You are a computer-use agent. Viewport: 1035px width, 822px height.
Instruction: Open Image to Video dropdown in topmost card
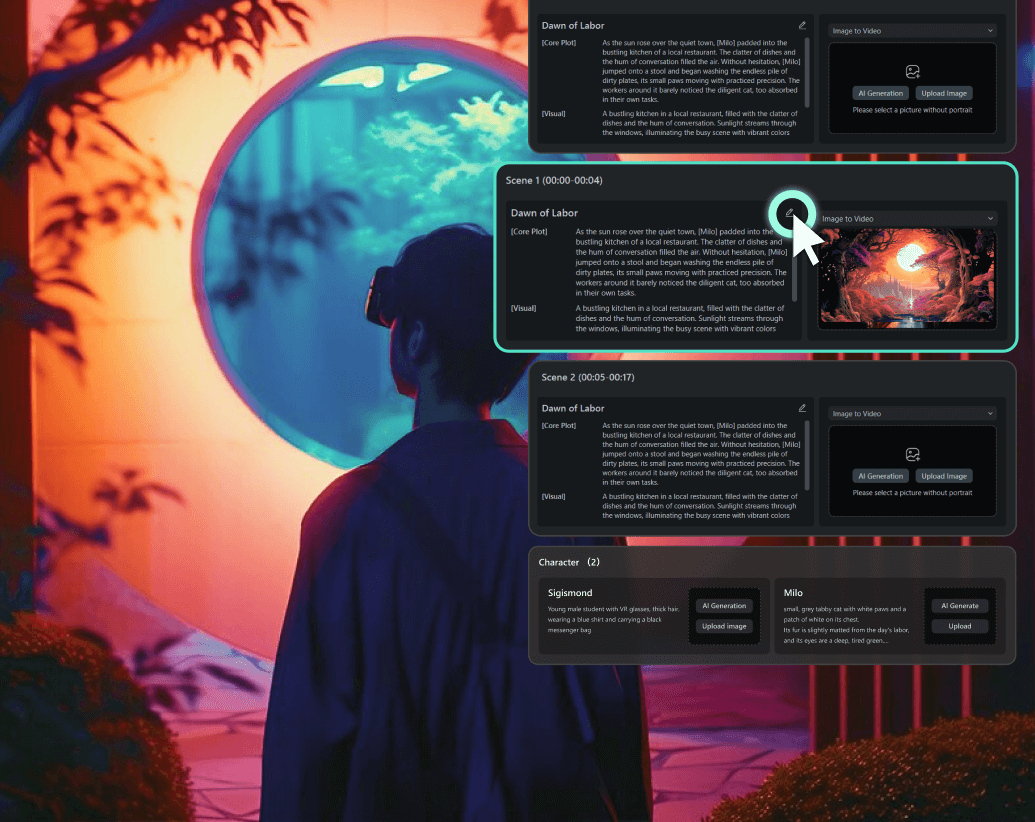click(x=912, y=30)
